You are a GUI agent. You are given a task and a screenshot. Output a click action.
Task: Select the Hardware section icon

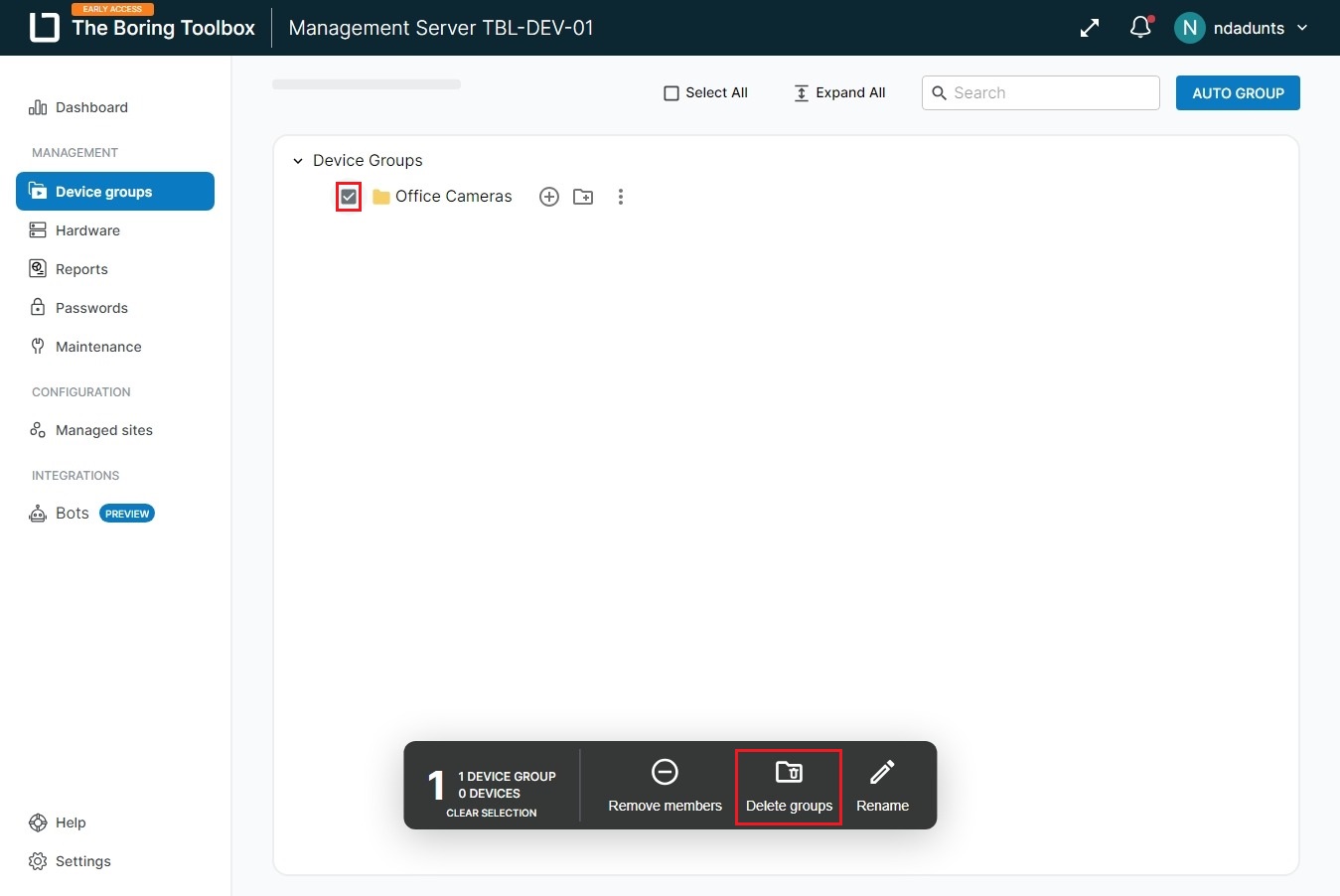38,229
